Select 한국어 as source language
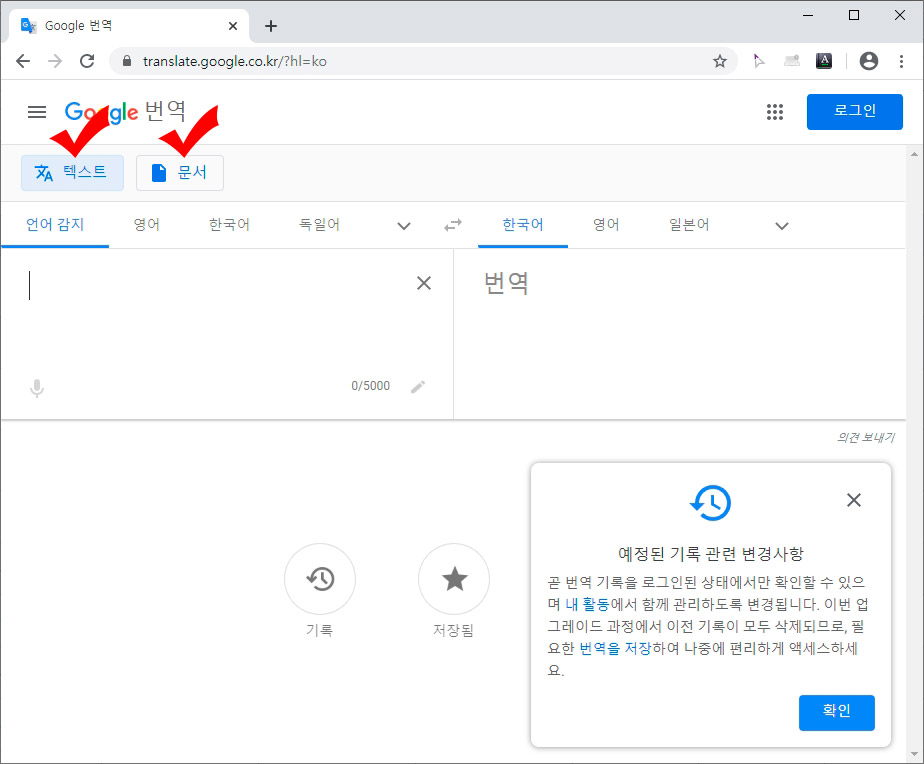Screen dimensions: 924x764 pos(229,225)
